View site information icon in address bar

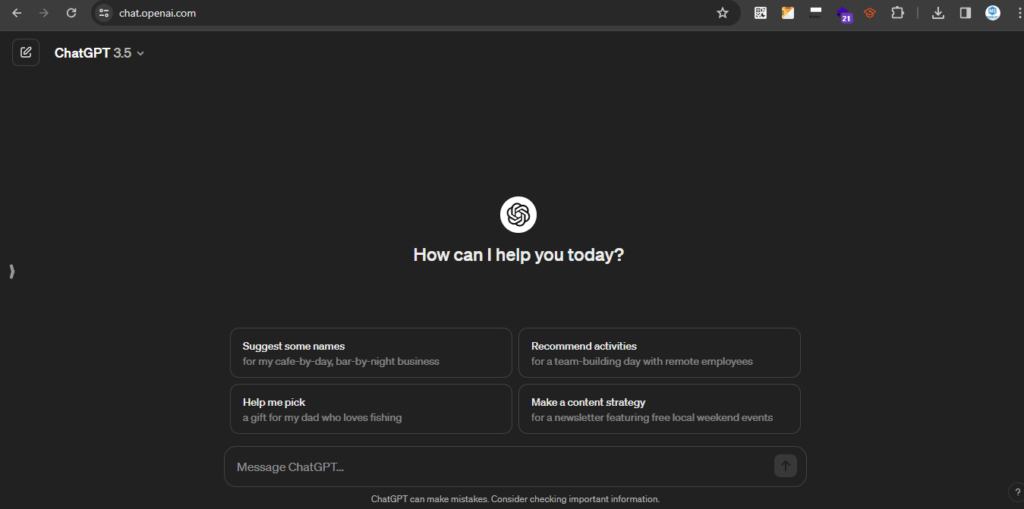(x=104, y=13)
